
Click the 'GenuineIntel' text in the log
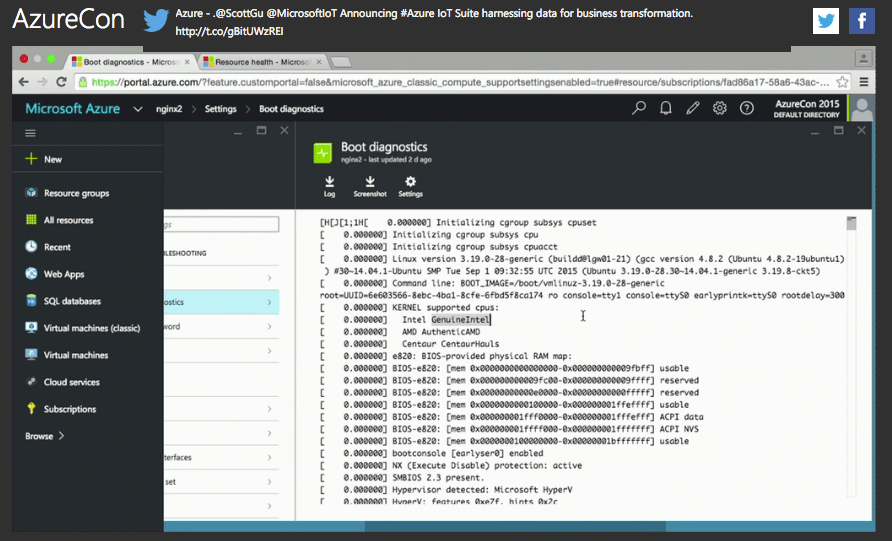[x=460, y=320]
